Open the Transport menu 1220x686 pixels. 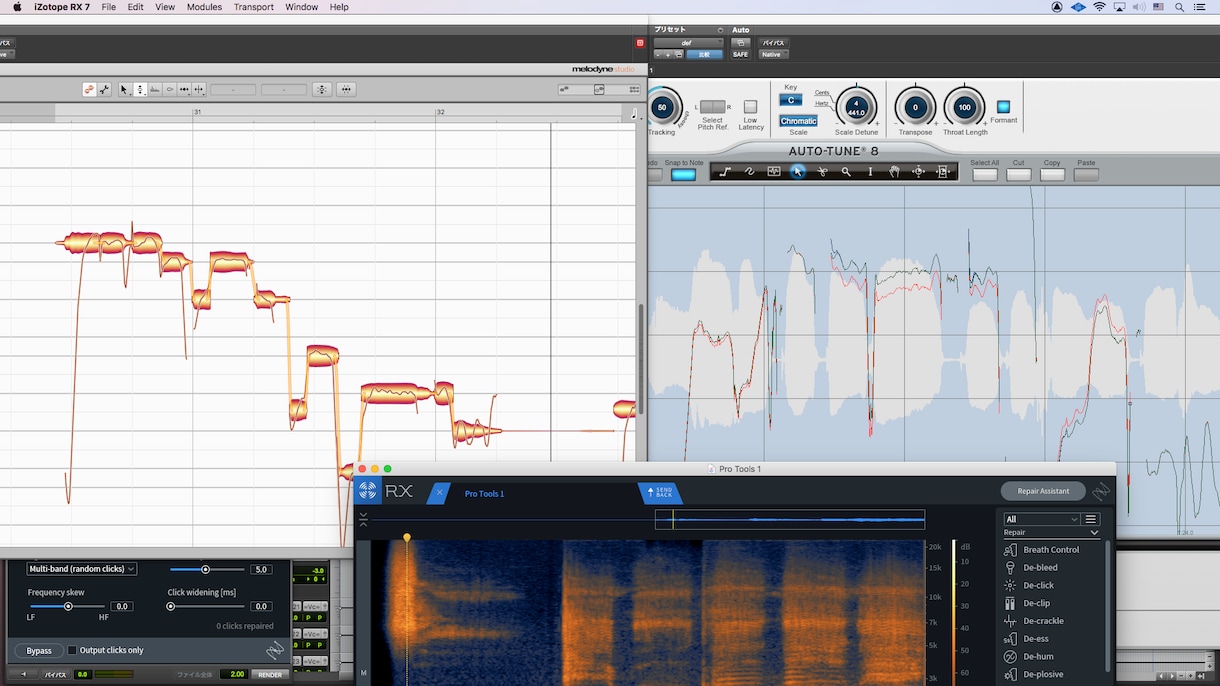pos(254,7)
